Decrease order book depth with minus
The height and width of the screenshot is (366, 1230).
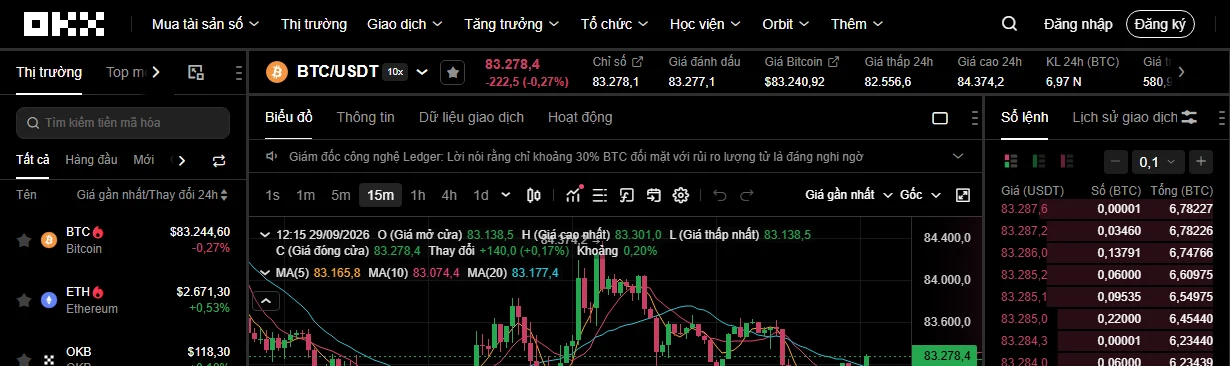point(1116,161)
